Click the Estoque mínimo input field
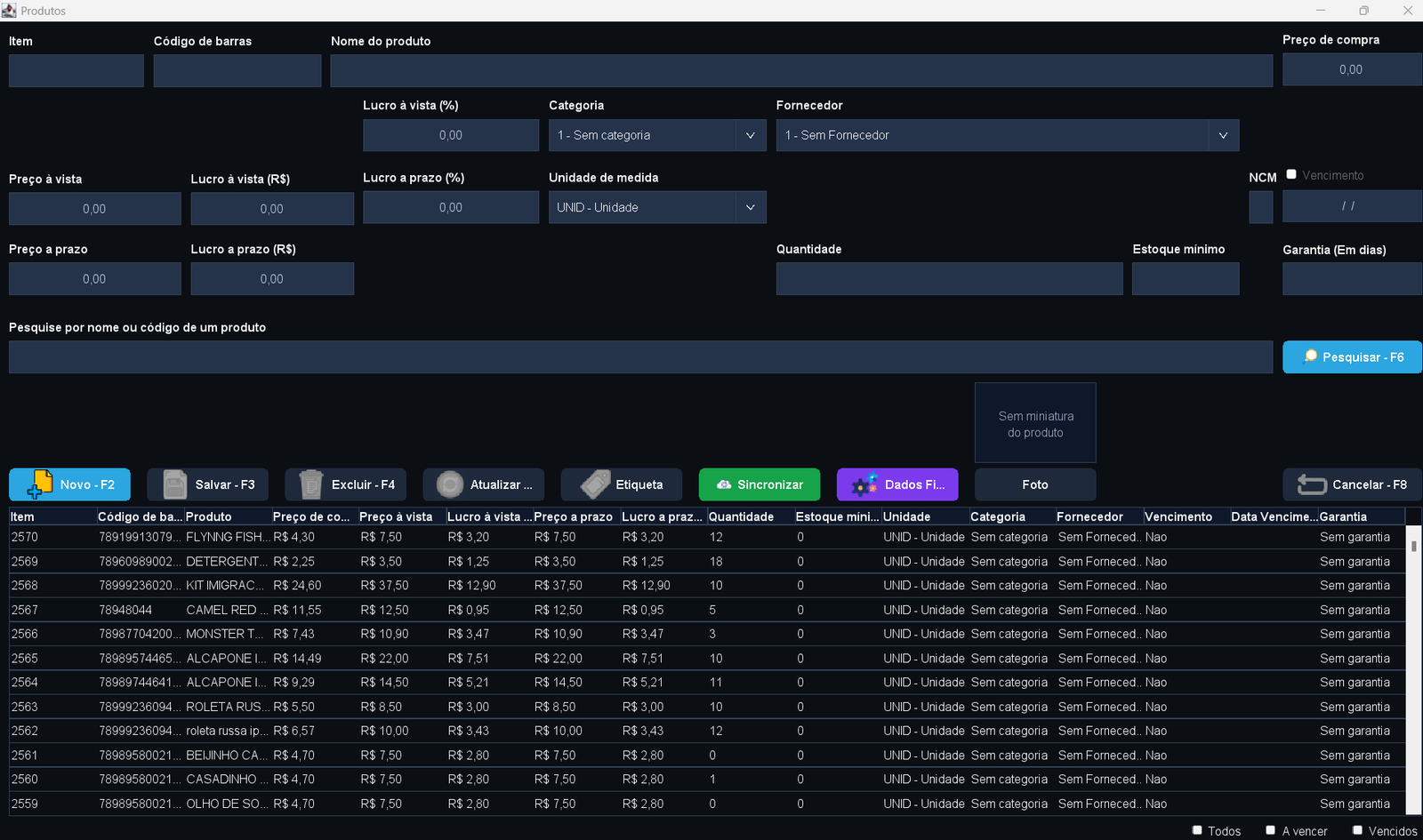This screenshot has height=840, width=1423. [x=1186, y=278]
